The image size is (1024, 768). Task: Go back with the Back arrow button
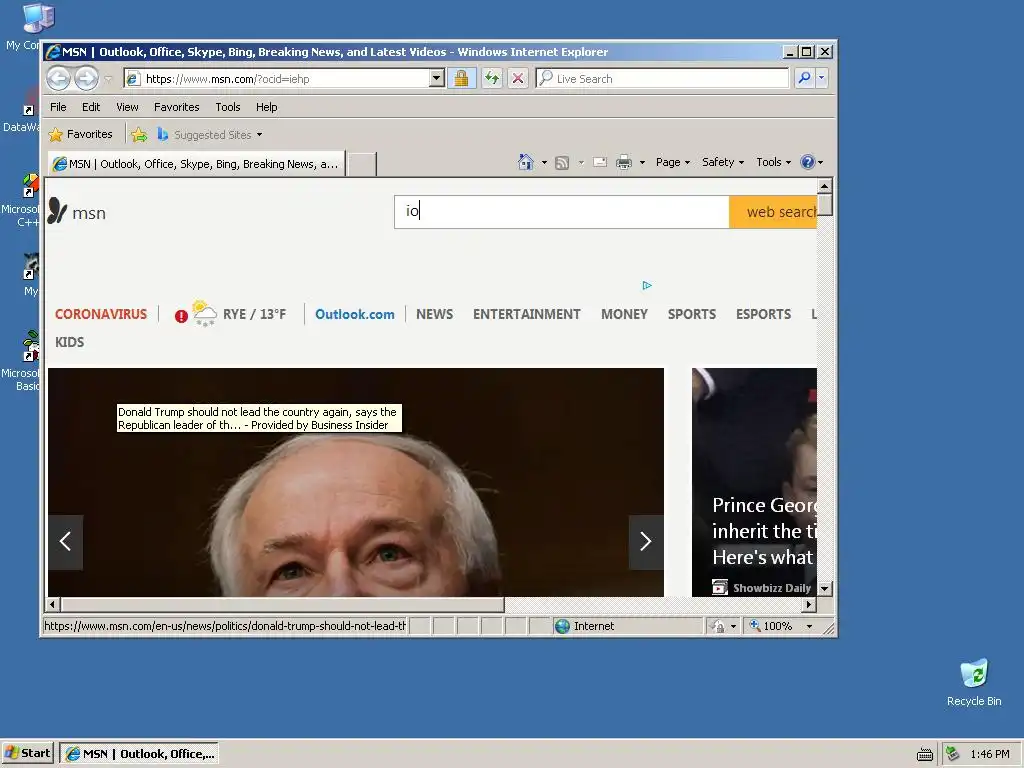point(58,78)
